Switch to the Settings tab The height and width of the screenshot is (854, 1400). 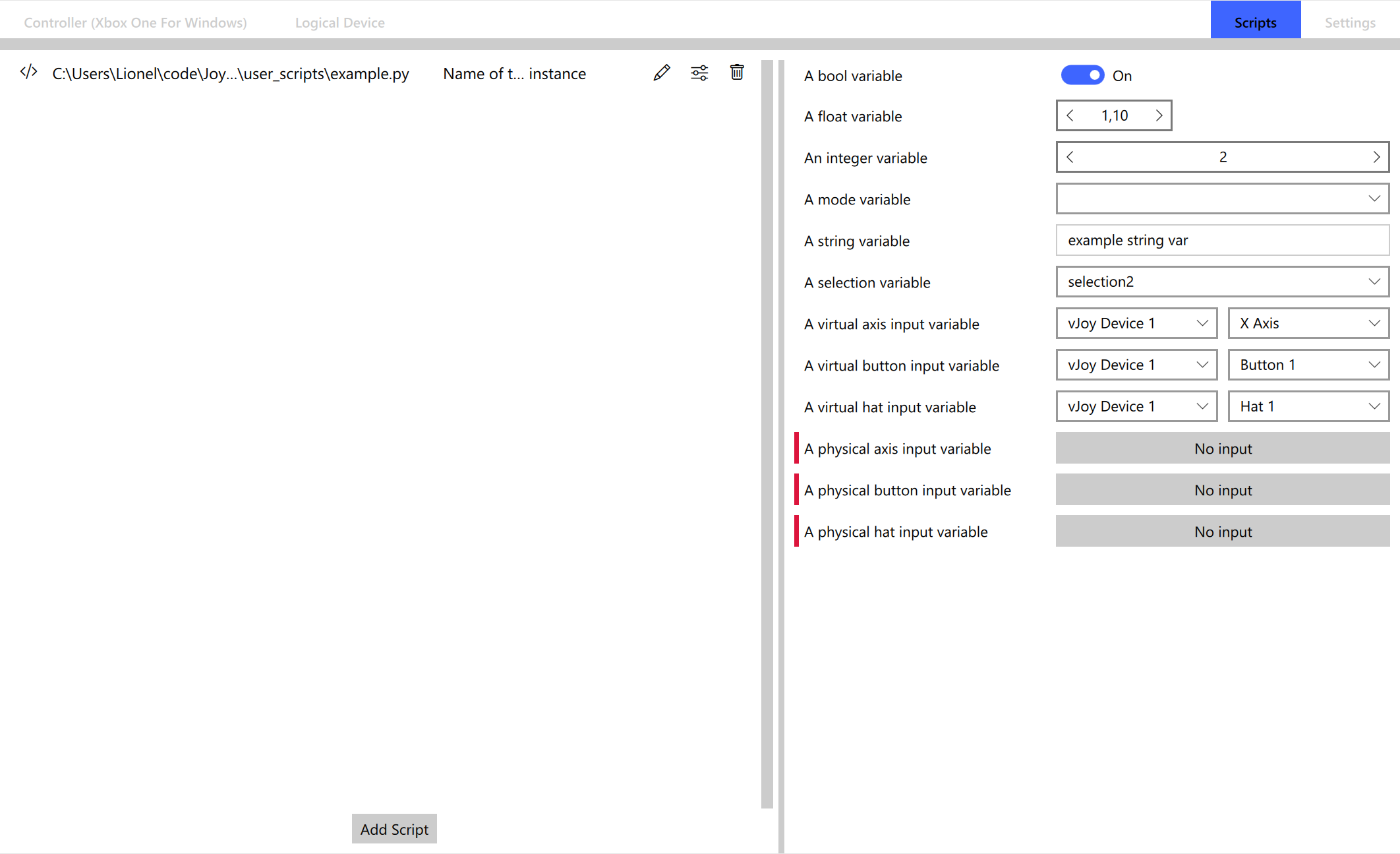(1349, 22)
